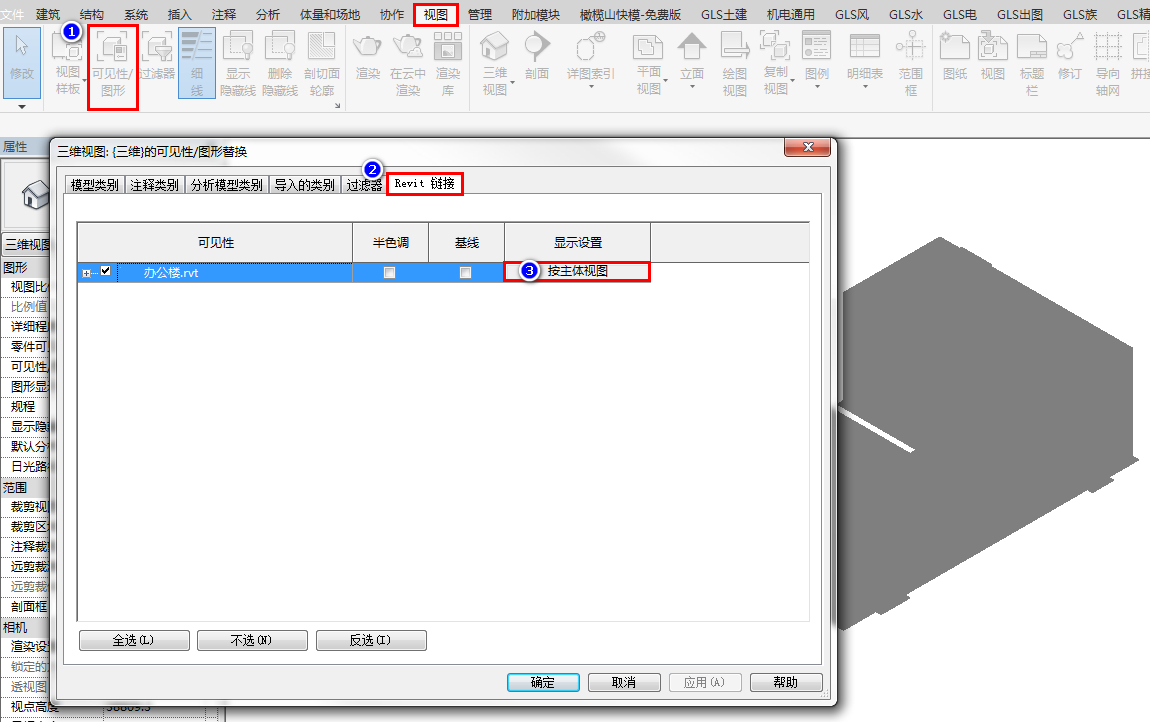Image resolution: width=1150 pixels, height=722 pixels.
Task: Open the 可见性/图形 visibility graphics tool
Action: click(x=112, y=66)
